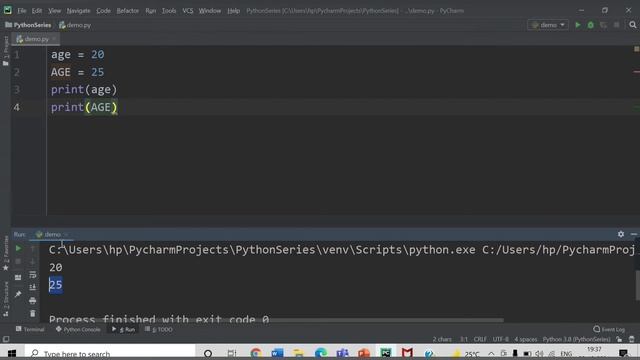Click the Windows taskbar search box
Image resolution: width=640 pixels, height=360 pixels.
tap(110, 353)
